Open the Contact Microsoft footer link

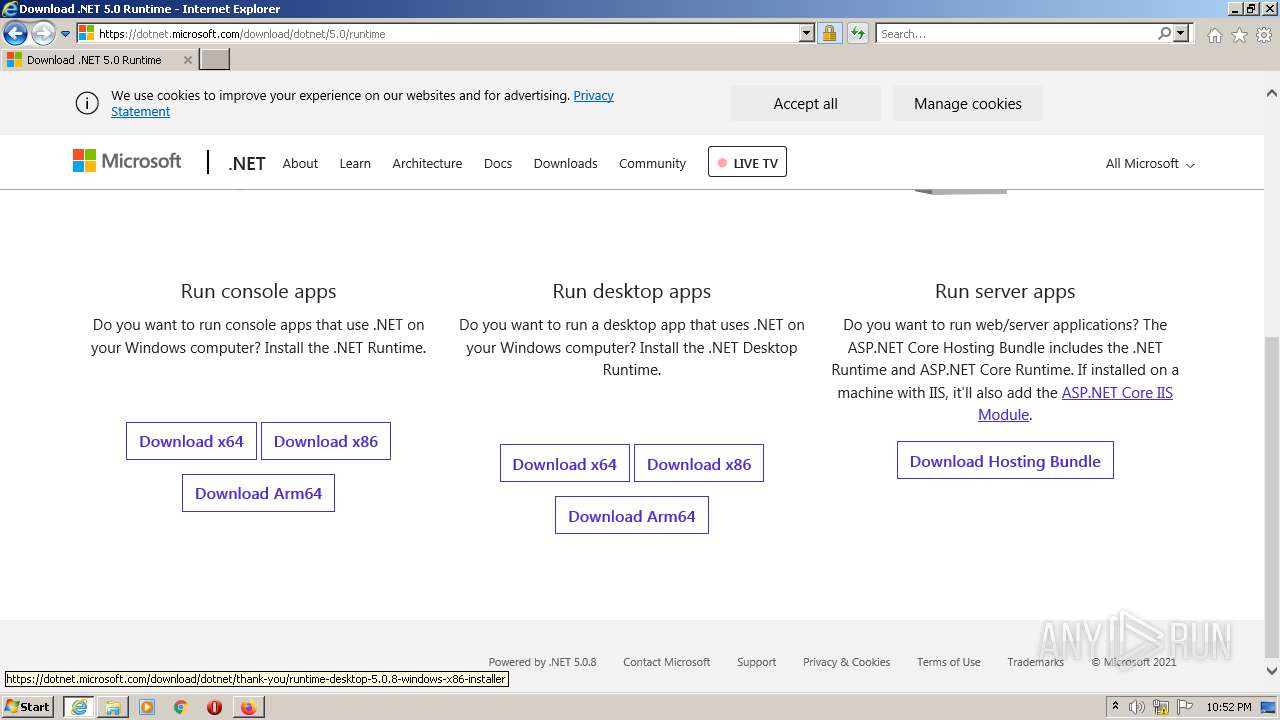666,662
